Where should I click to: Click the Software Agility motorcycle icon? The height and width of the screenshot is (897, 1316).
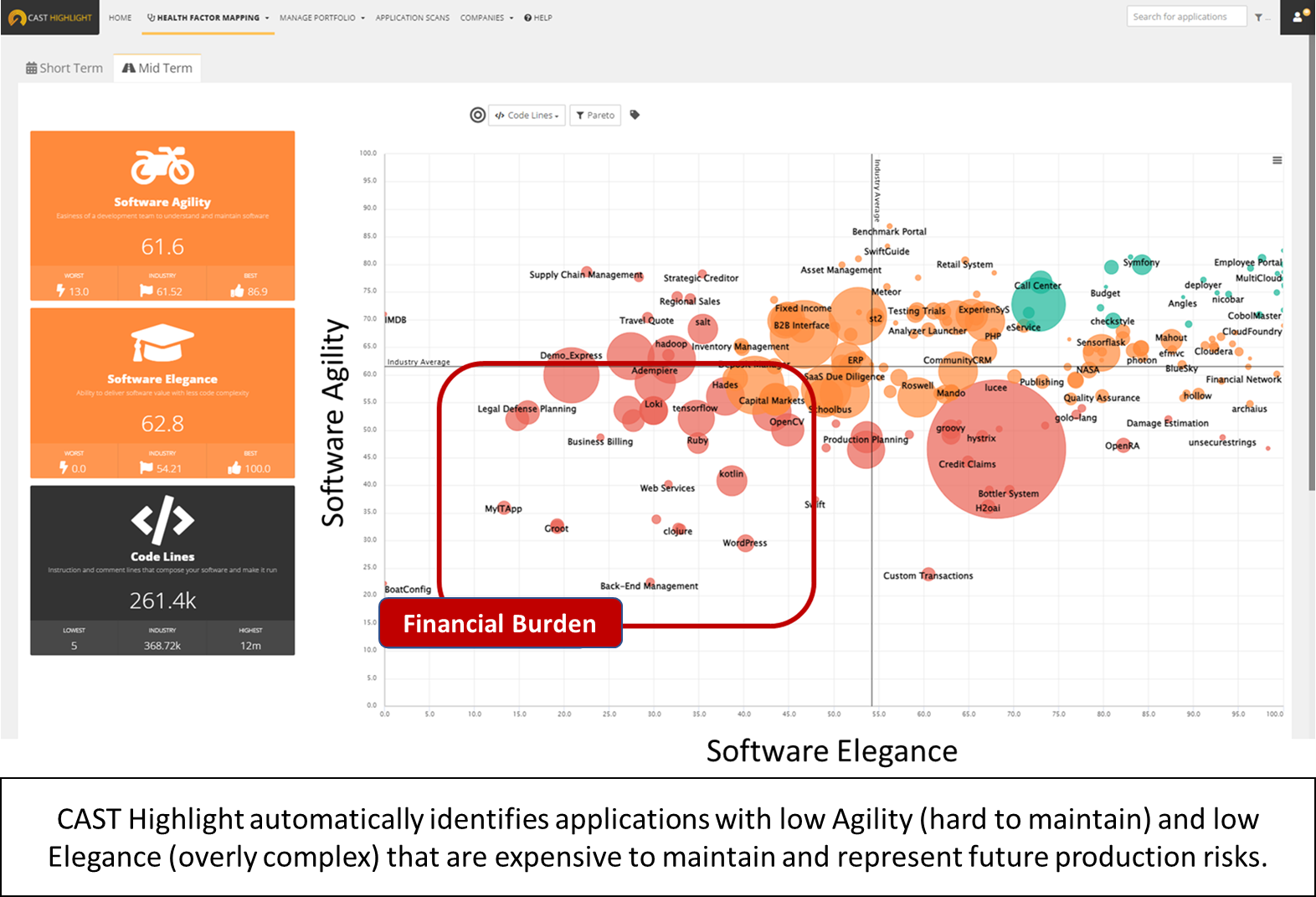pos(162,166)
